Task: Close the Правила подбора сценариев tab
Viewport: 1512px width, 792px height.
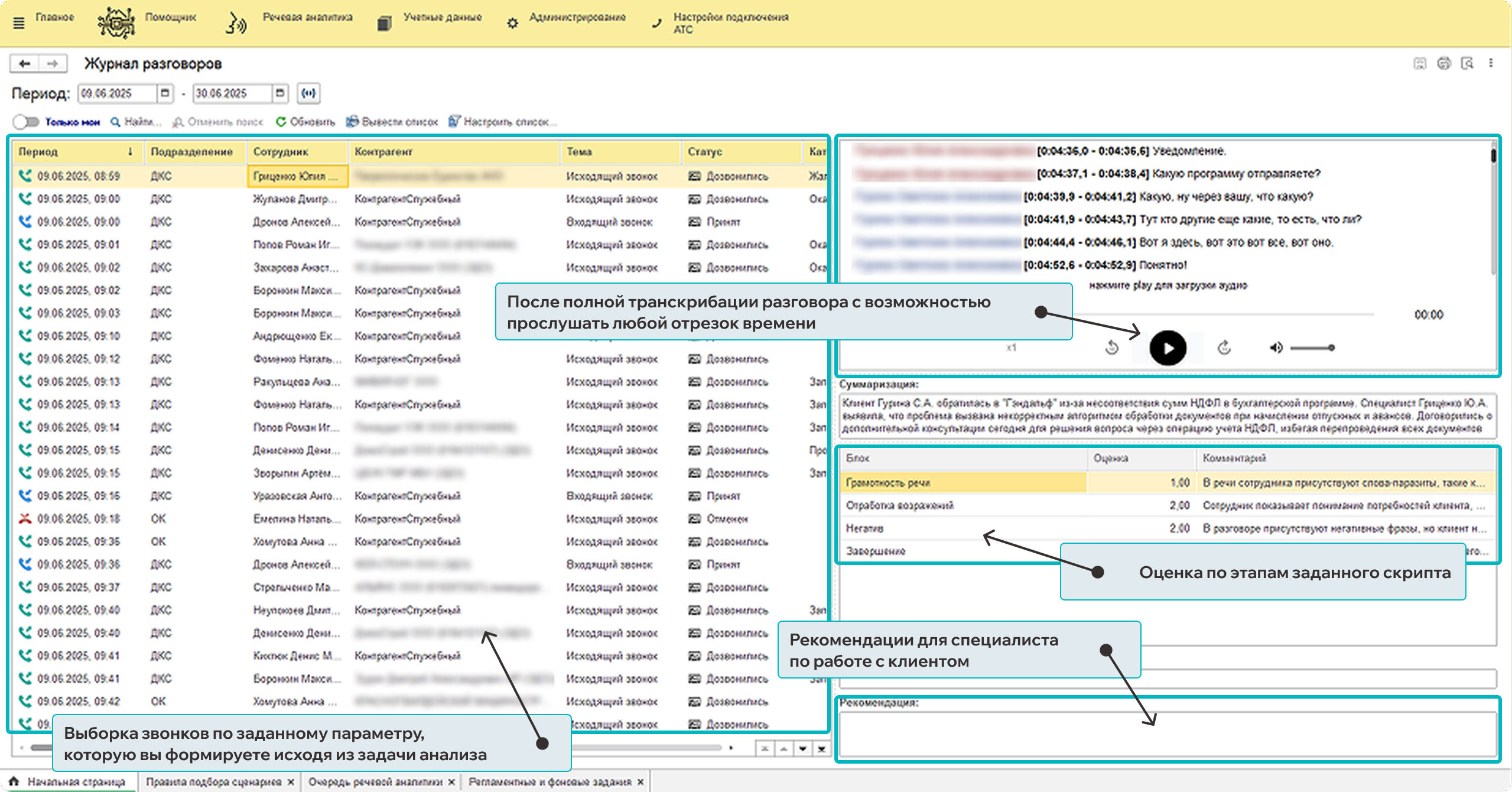Action: [291, 781]
